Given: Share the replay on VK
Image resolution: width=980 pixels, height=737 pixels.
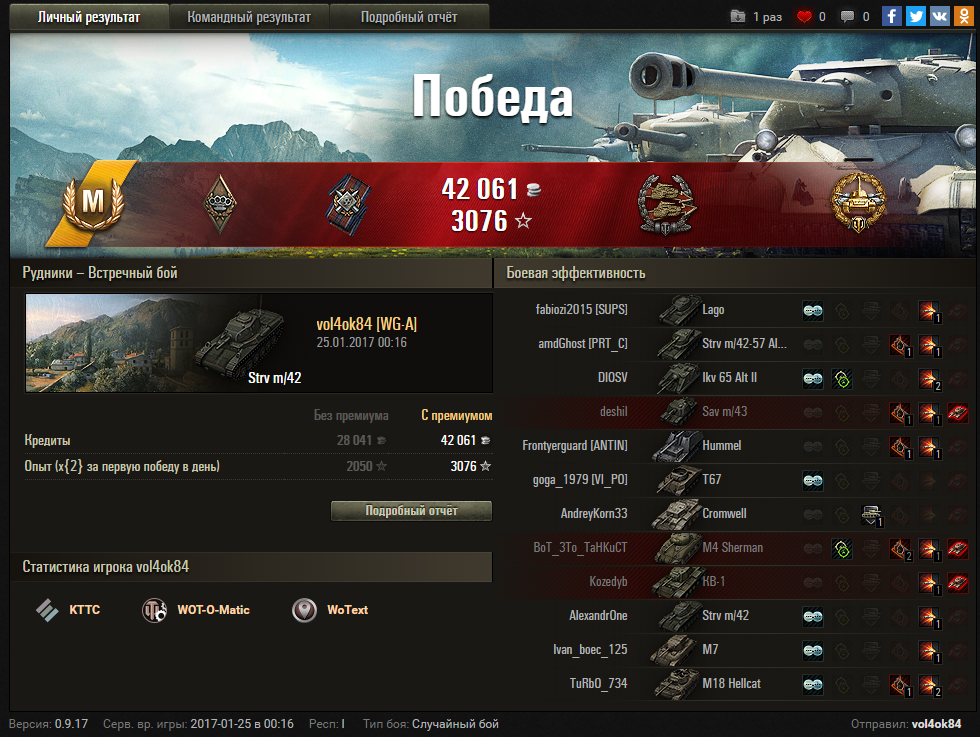Looking at the screenshot, I should 939,16.
